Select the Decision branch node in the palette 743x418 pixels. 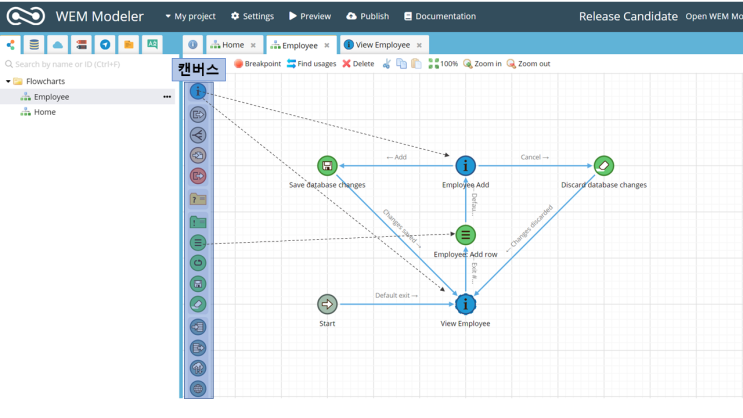pyautogui.click(x=198, y=135)
